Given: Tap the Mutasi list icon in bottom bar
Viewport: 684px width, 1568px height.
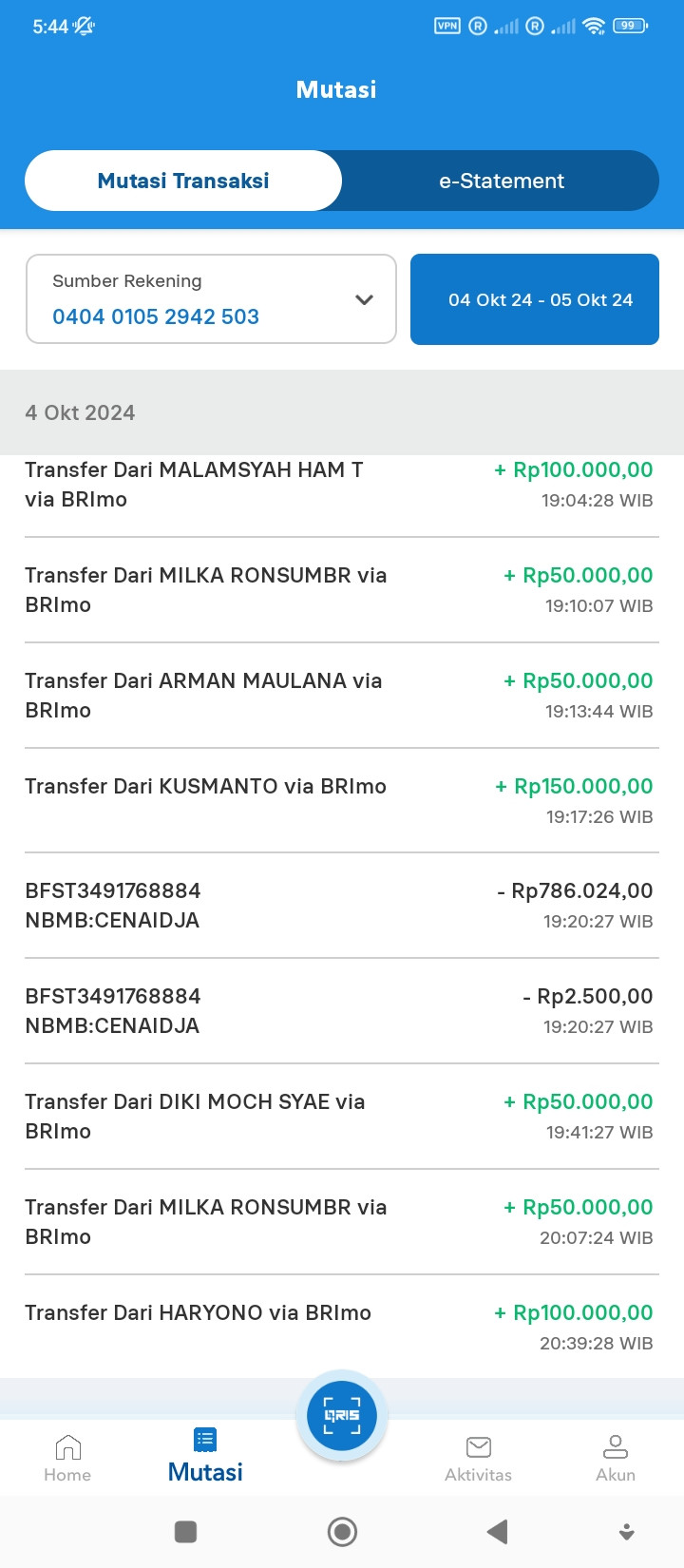Looking at the screenshot, I should [x=205, y=1440].
